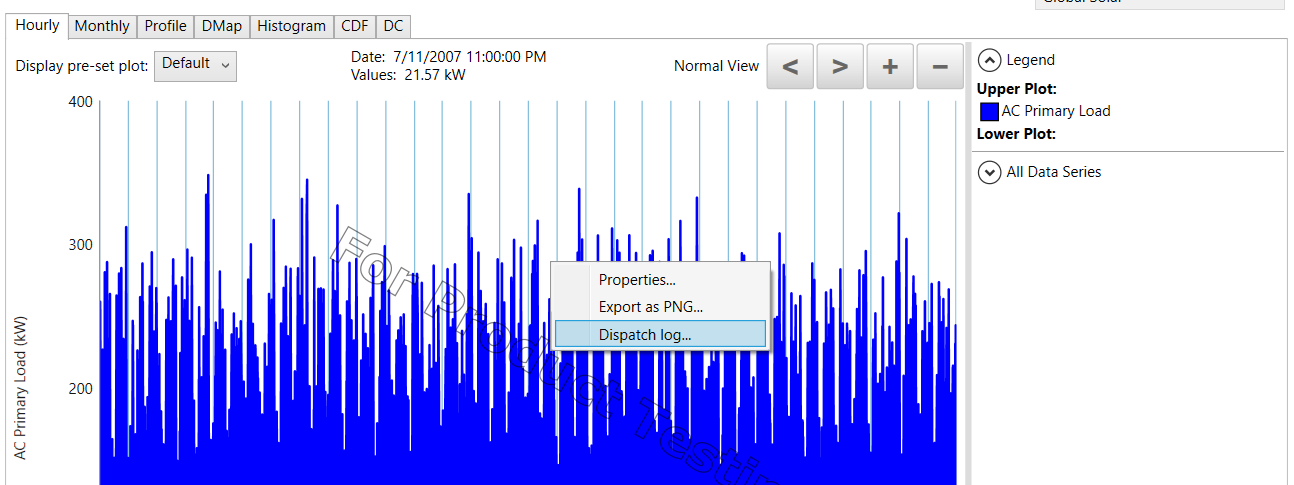
Task: Open the DMap tab
Action: coord(221,26)
